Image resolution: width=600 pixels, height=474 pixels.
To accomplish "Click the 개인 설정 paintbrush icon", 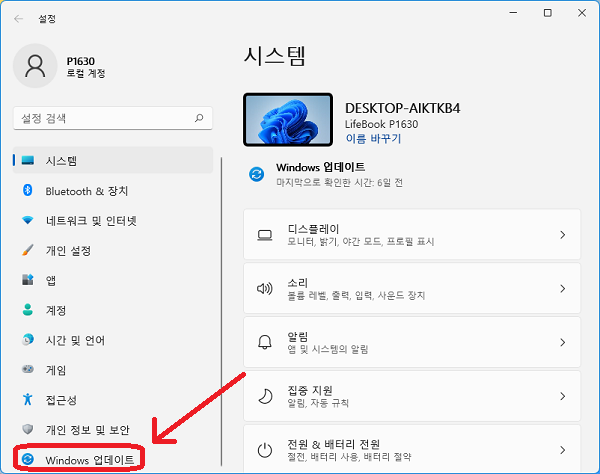I will click(28, 250).
